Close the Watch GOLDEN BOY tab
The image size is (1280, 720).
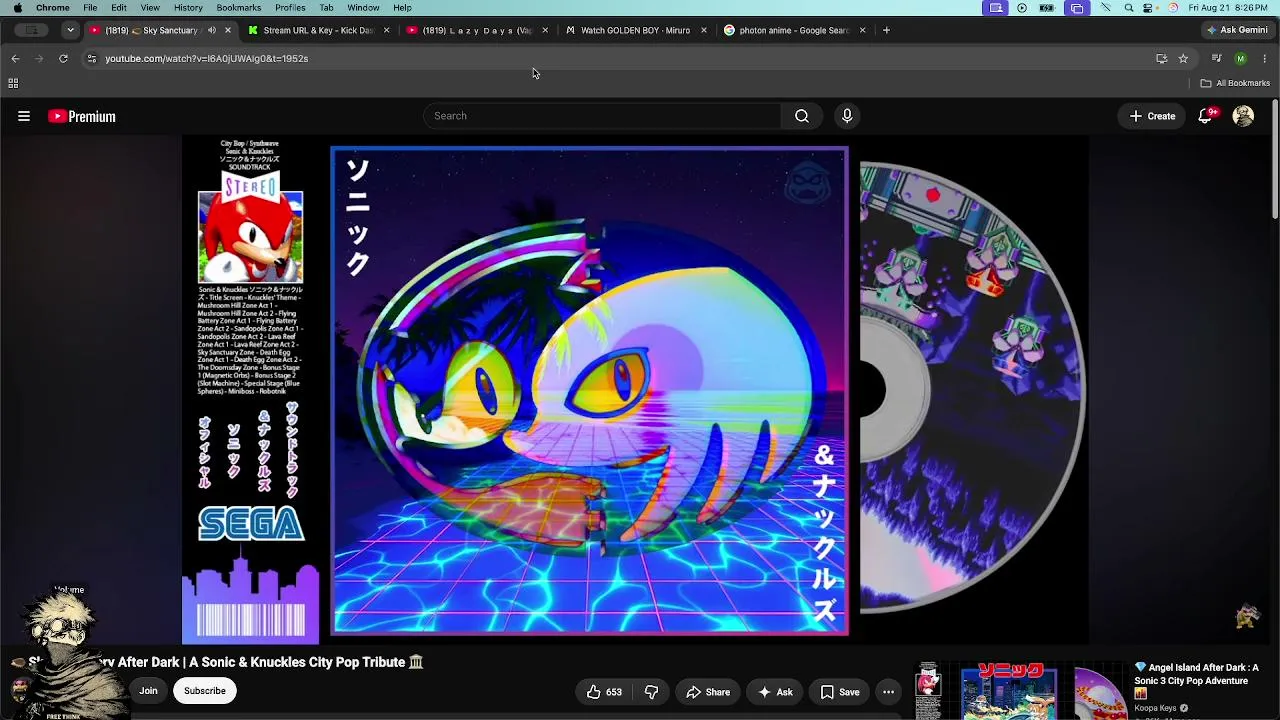tap(703, 30)
